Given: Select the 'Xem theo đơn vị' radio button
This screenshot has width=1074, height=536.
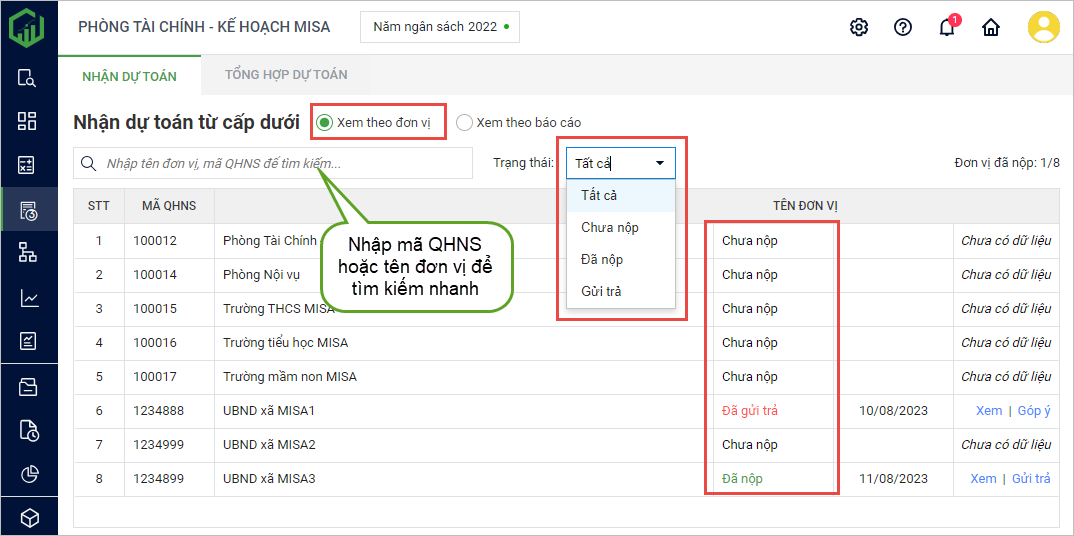Looking at the screenshot, I should click(x=325, y=123).
